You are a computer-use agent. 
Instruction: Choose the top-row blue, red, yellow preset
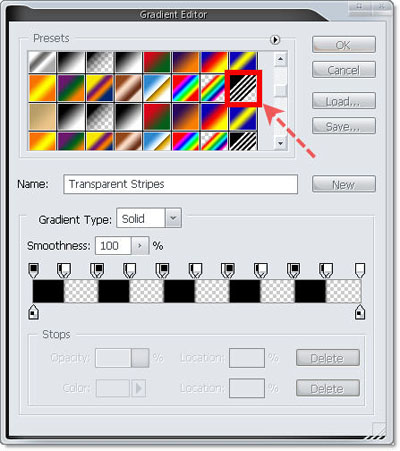(x=214, y=62)
